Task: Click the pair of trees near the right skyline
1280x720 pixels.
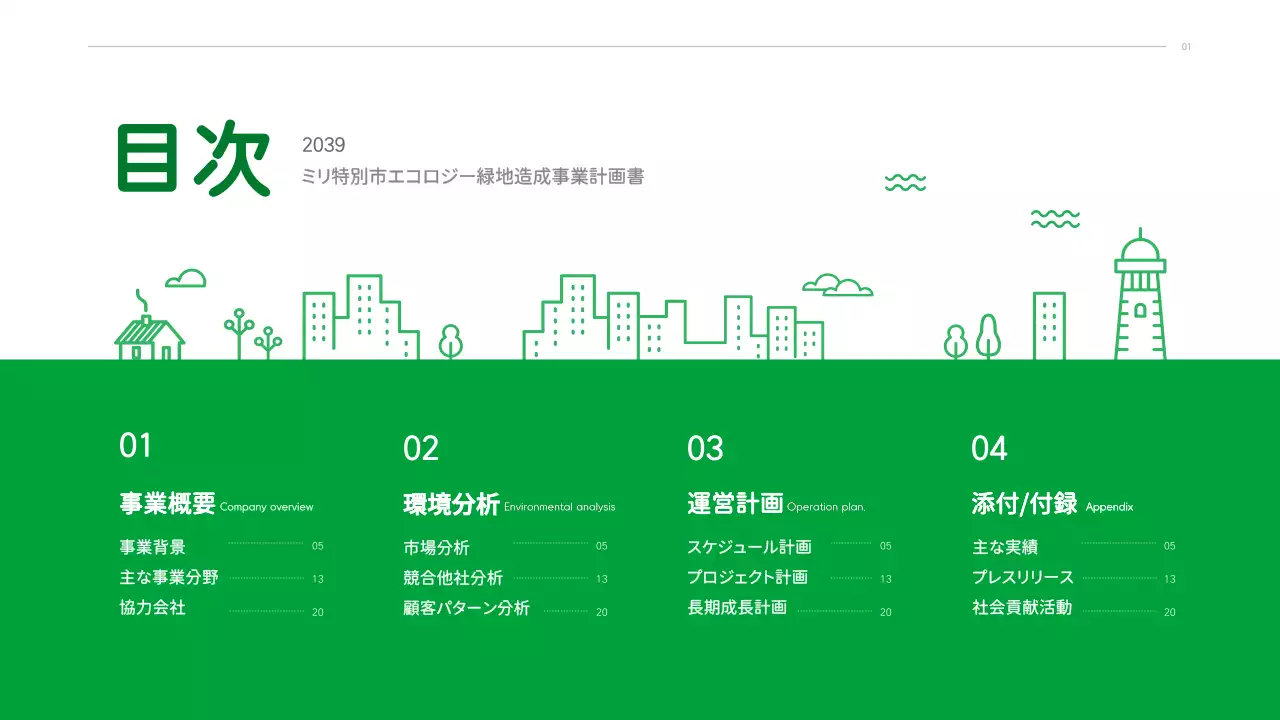Action: coord(973,338)
